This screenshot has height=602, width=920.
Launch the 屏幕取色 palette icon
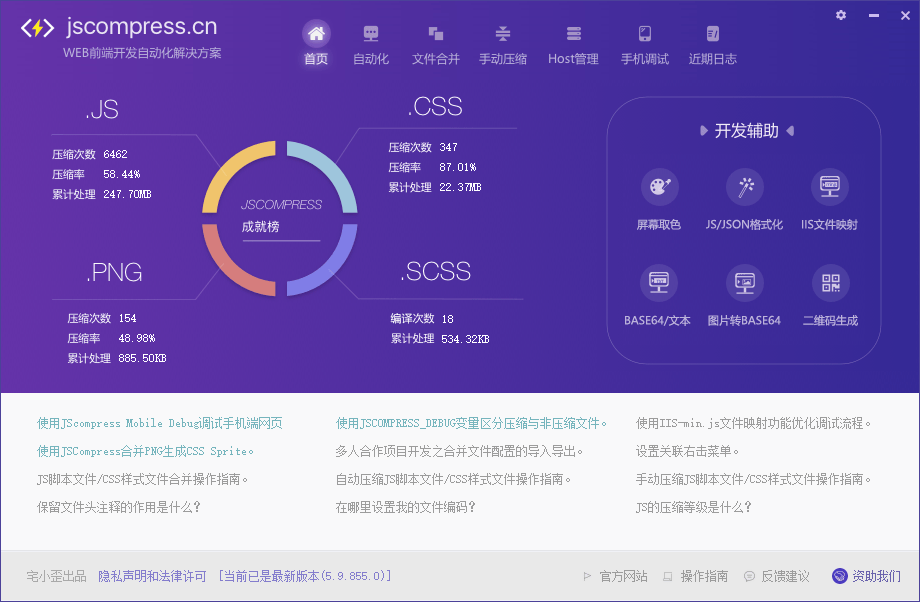tap(659, 187)
